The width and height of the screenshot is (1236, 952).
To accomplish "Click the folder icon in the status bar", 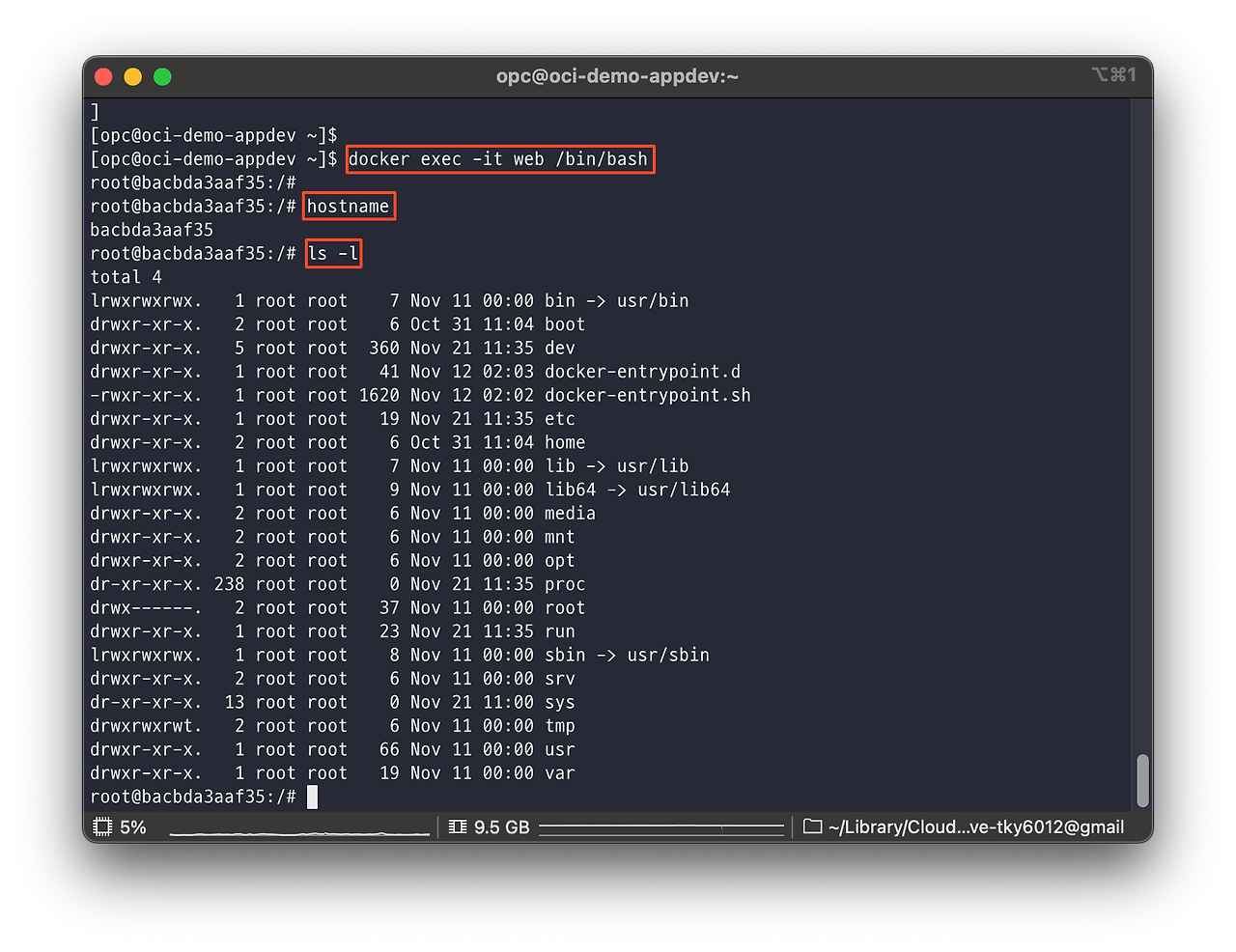I will [x=813, y=827].
